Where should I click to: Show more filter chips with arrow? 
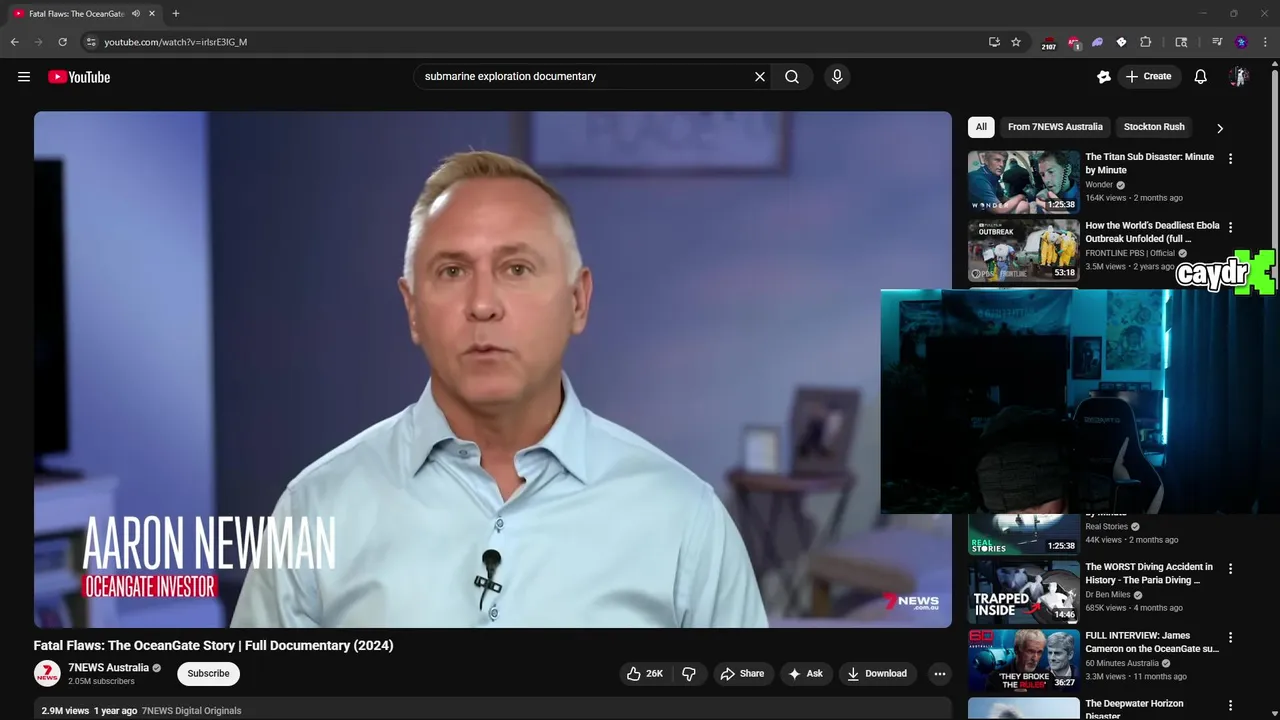(1219, 128)
